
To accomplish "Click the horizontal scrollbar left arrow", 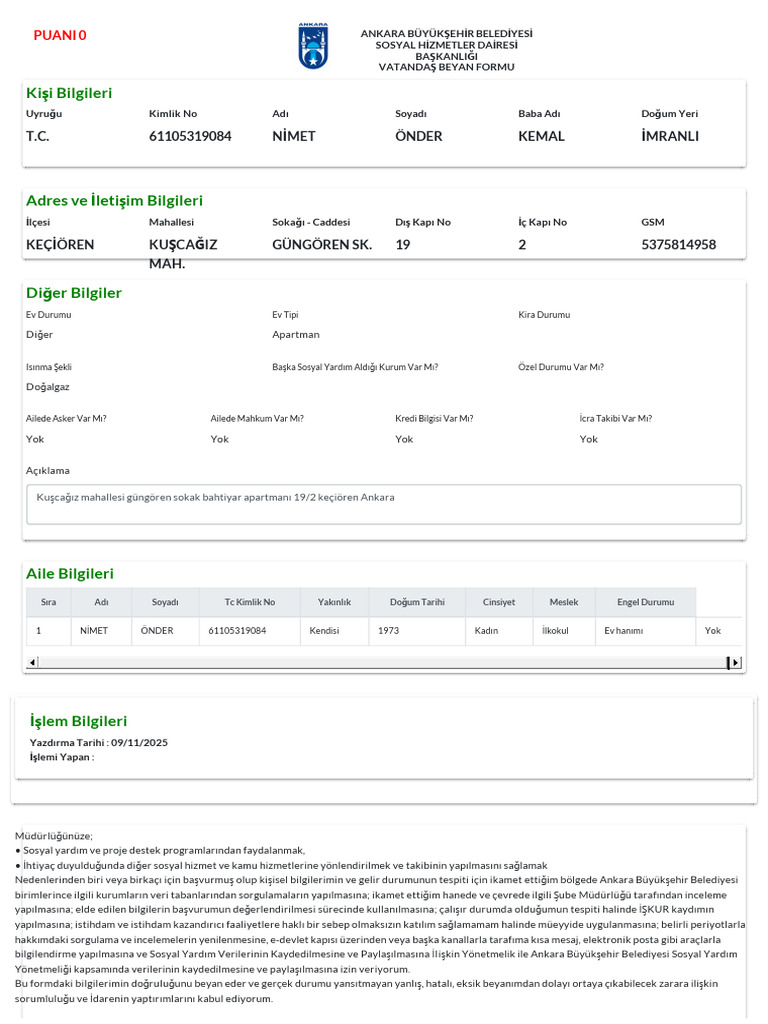I will [32, 663].
